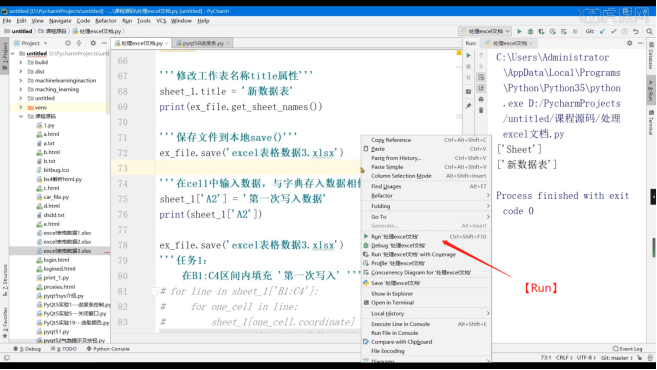This screenshot has width=657, height=370.
Task: Rerun the program from the Run panel
Action: pos(469,55)
